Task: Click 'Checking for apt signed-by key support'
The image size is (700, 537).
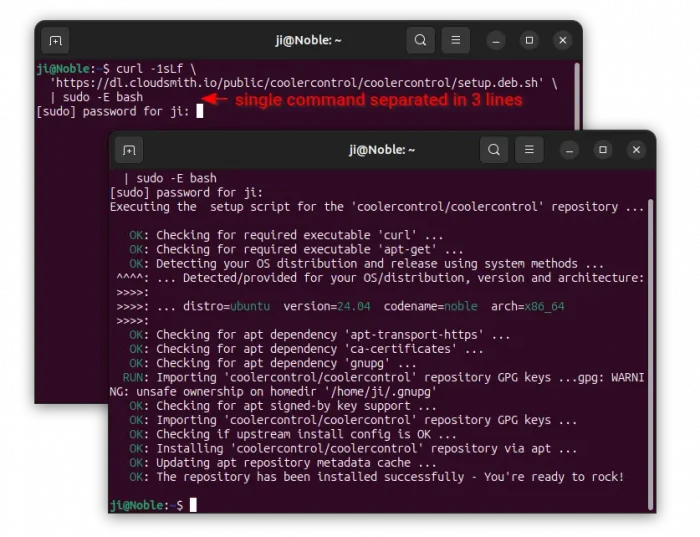Action: tap(283, 406)
